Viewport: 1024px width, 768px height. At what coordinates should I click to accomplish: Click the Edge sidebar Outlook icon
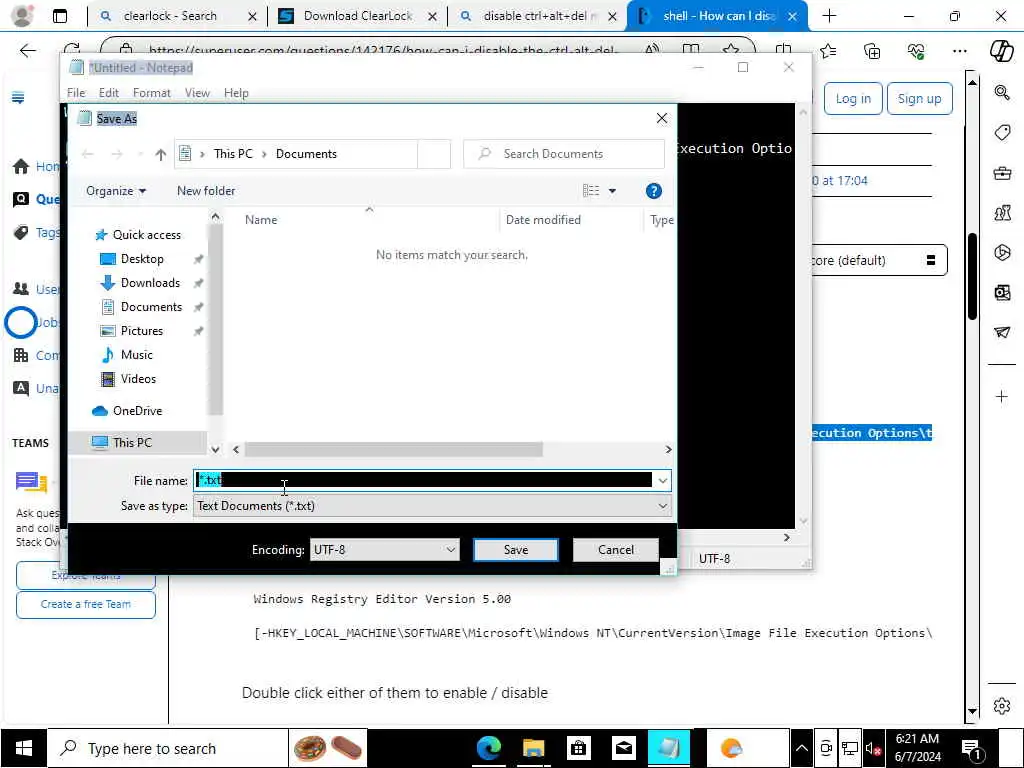pos(1002,292)
